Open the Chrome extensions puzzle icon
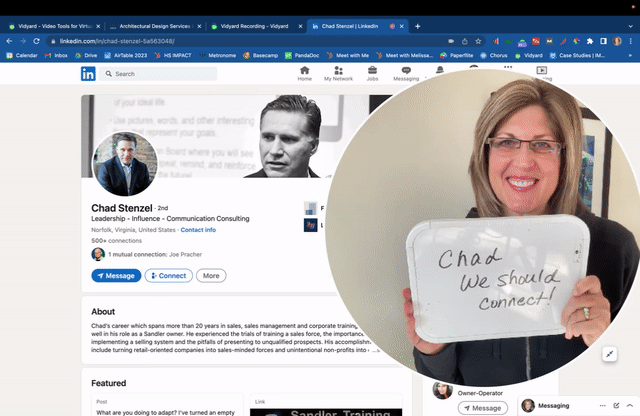640x416 pixels. click(590, 41)
